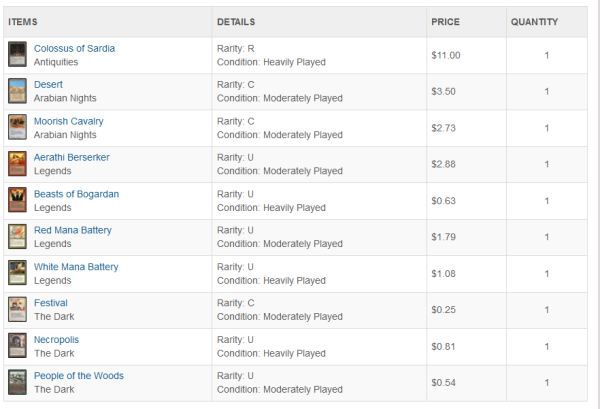Open the Necropolis card image

pos(16,346)
